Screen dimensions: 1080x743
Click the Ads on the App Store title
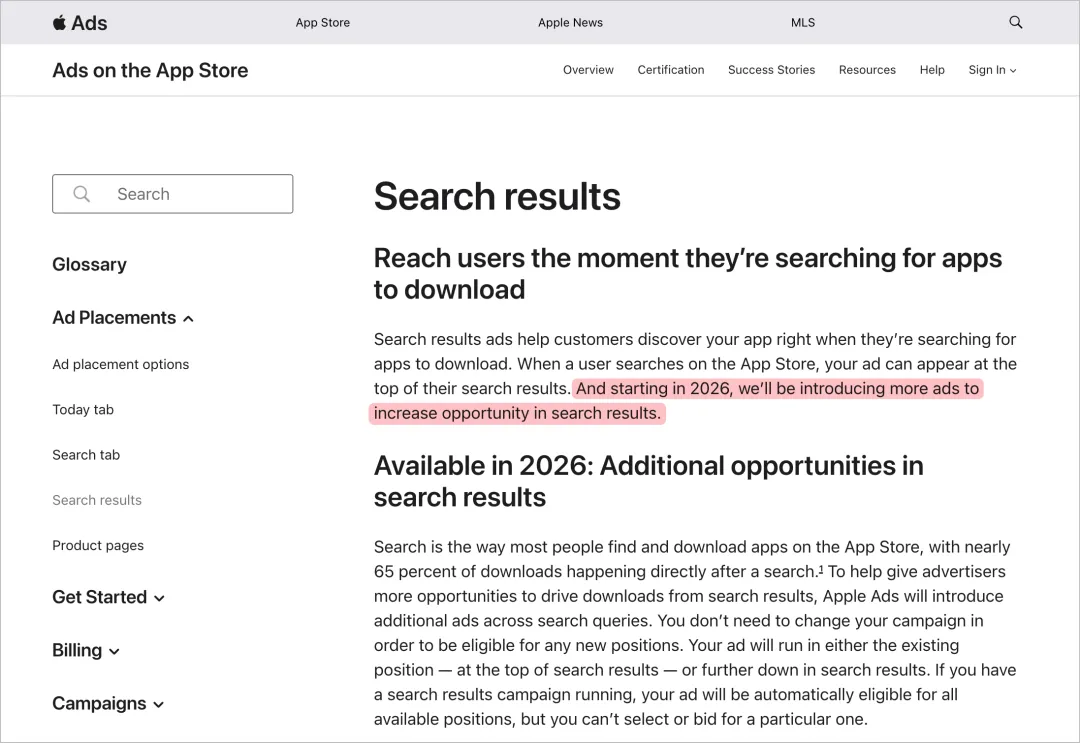click(x=150, y=70)
